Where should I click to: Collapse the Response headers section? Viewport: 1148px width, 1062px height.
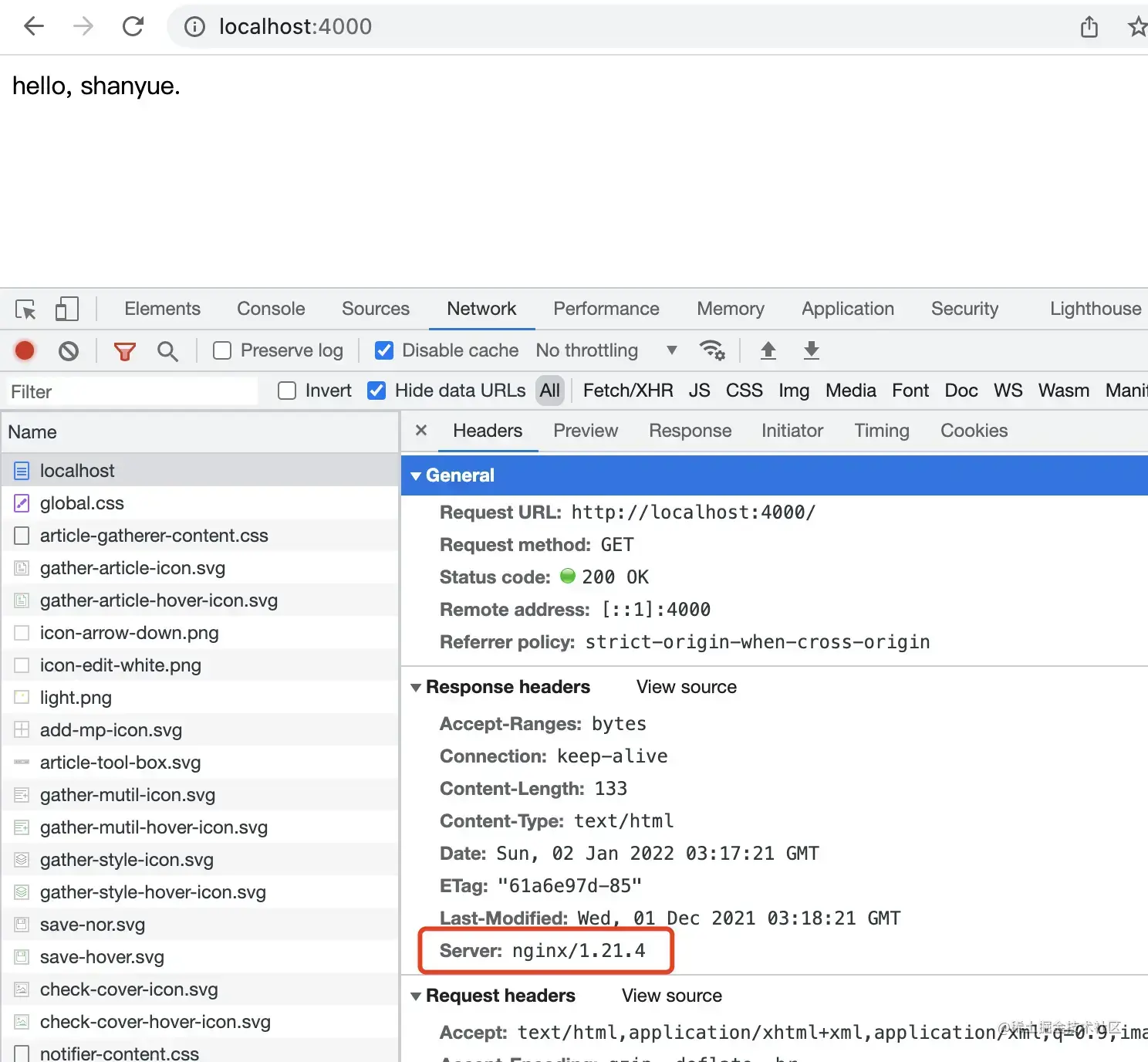[417, 687]
